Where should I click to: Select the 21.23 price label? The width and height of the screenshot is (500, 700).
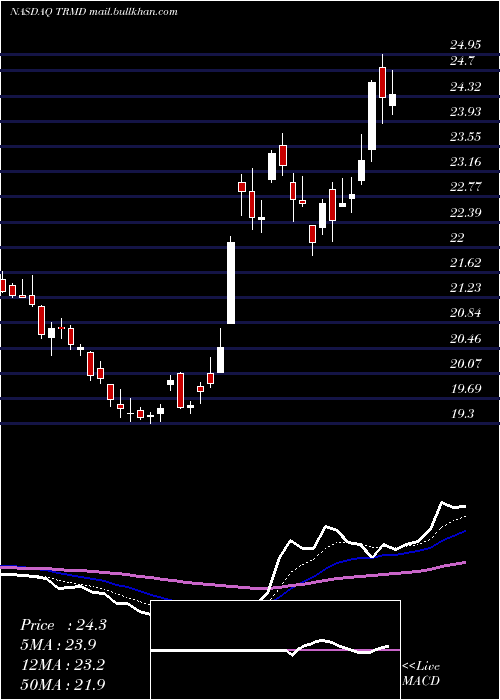pos(465,288)
